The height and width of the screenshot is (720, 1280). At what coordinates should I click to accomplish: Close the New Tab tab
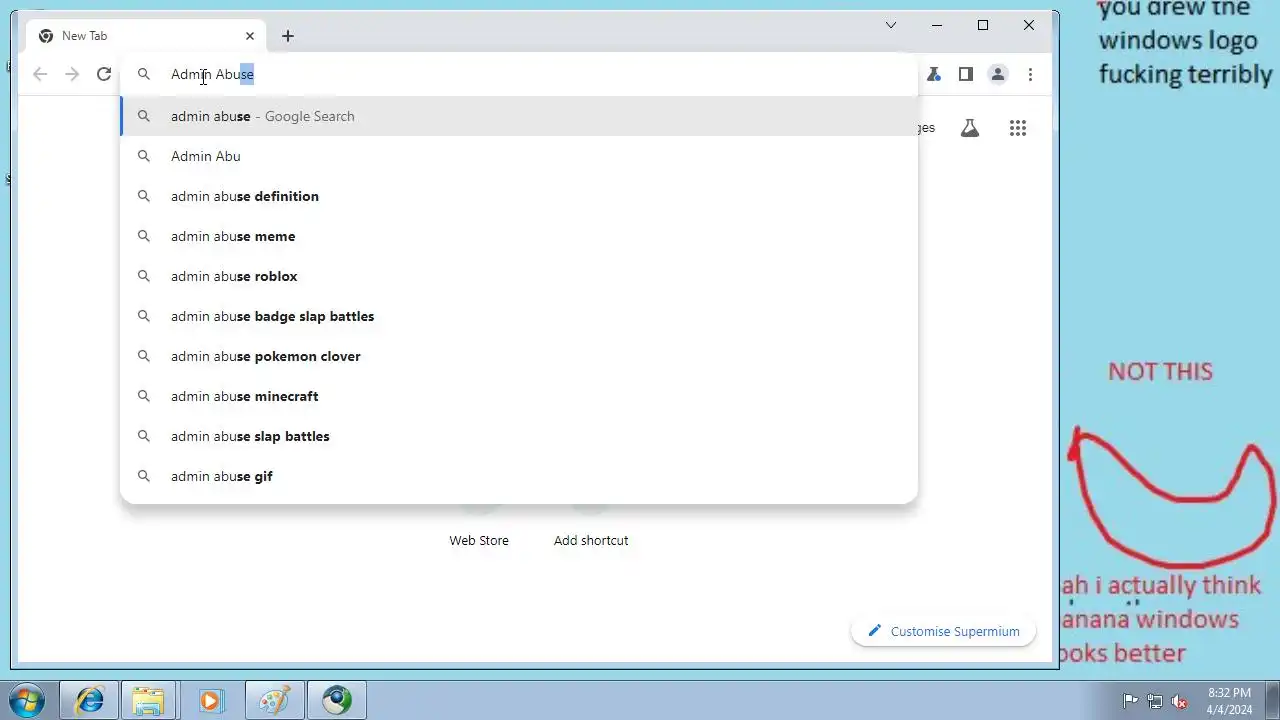click(x=250, y=36)
